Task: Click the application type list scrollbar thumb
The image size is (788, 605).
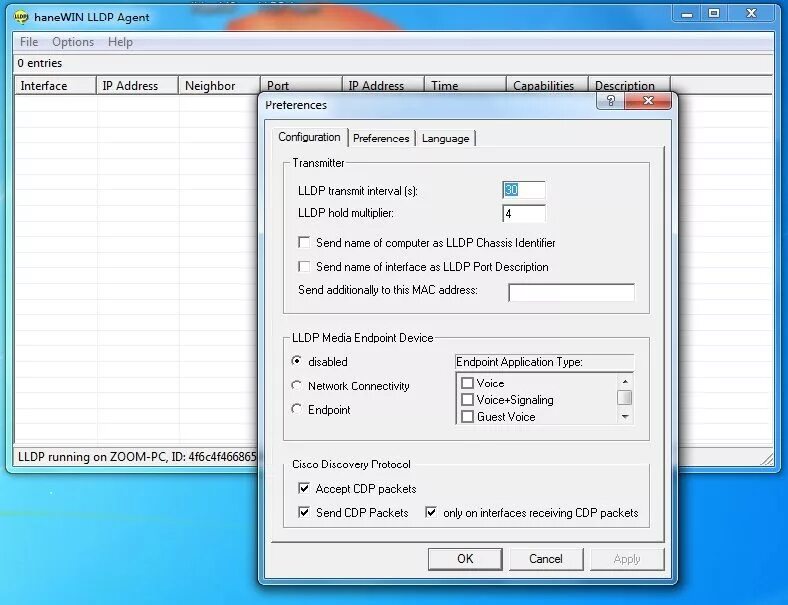Action: [625, 397]
